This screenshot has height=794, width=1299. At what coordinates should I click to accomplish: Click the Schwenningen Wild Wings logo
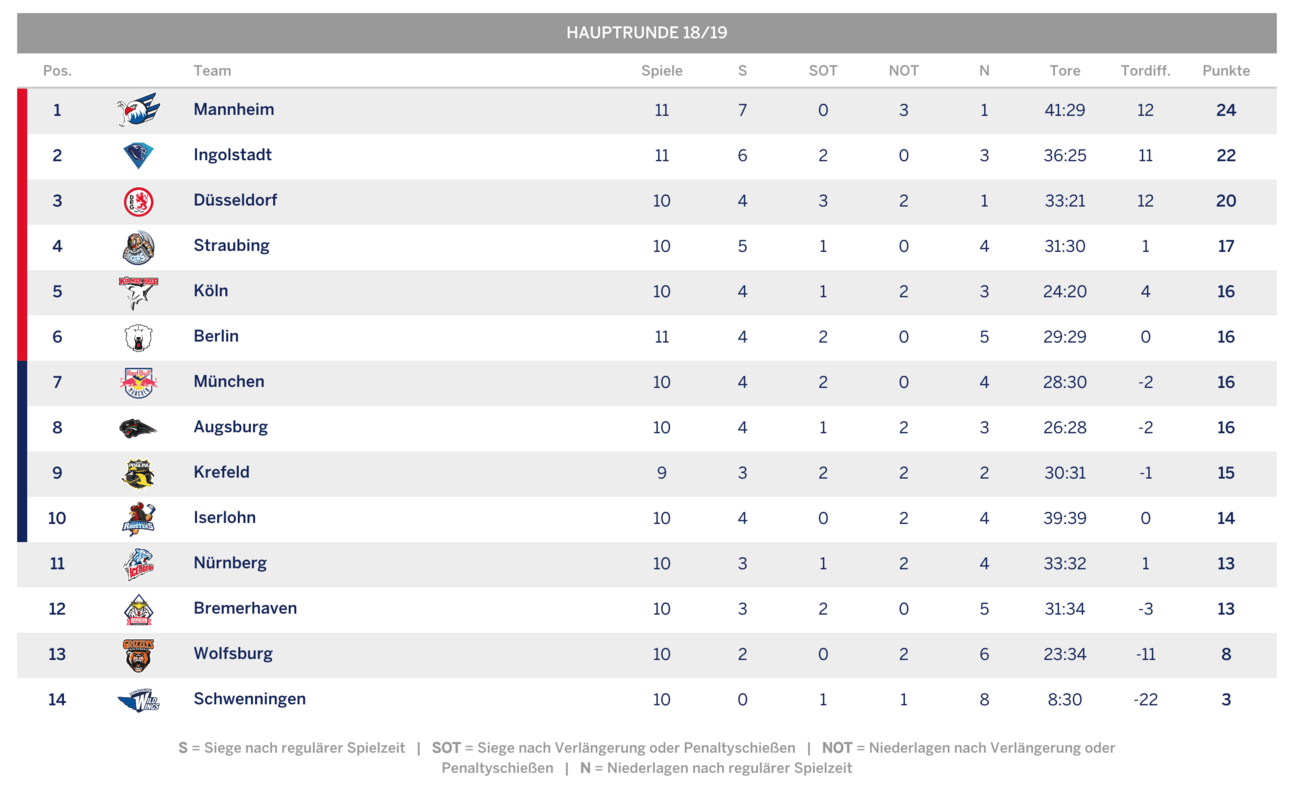click(138, 700)
